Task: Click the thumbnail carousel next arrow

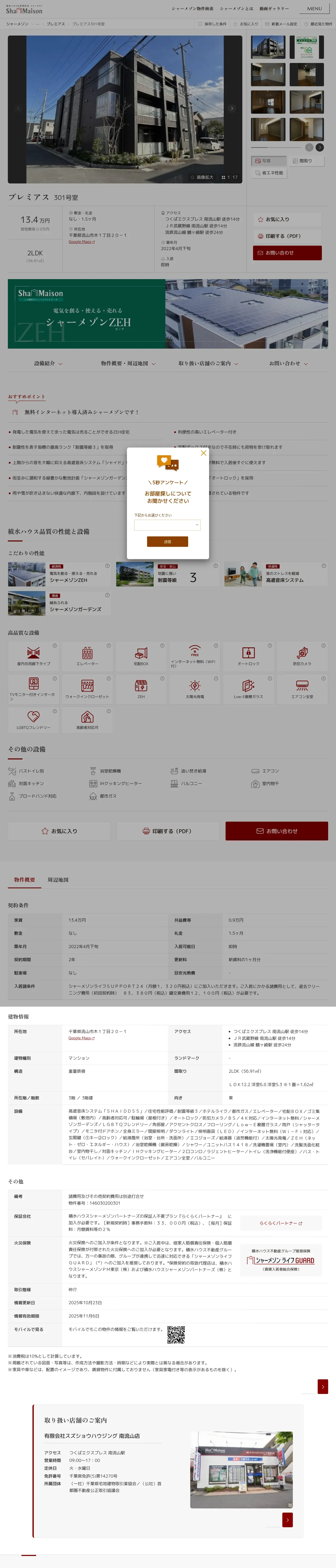Action: [320, 147]
